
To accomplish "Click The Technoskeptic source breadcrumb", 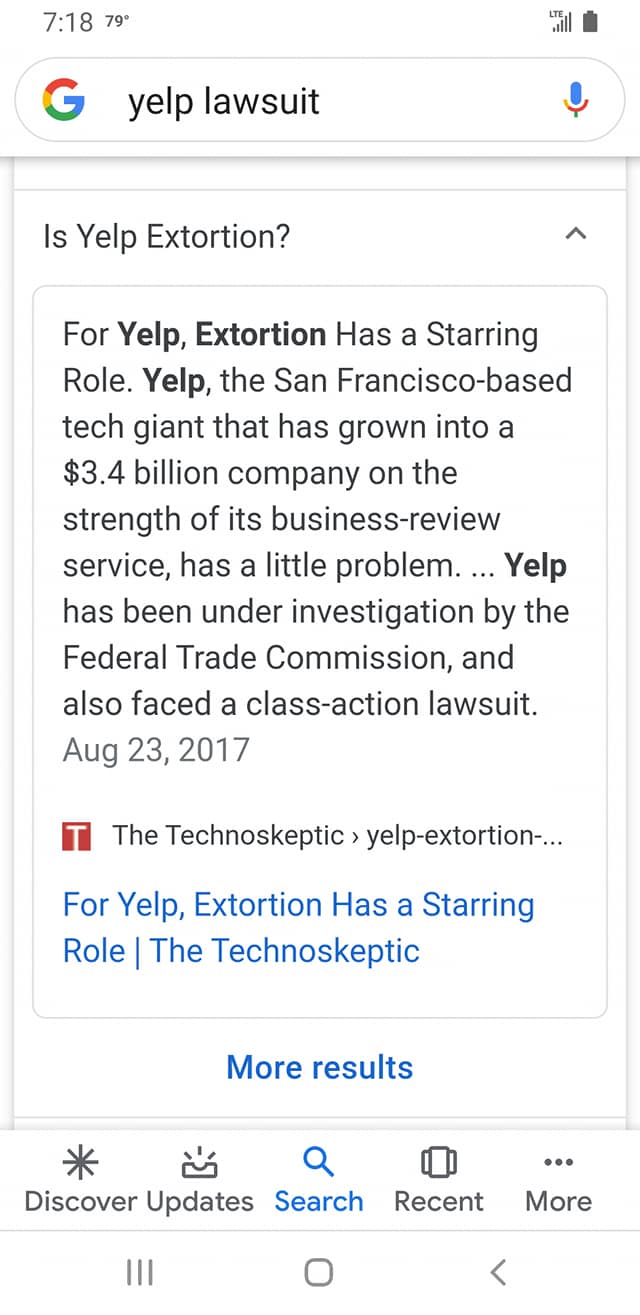I will click(x=338, y=836).
